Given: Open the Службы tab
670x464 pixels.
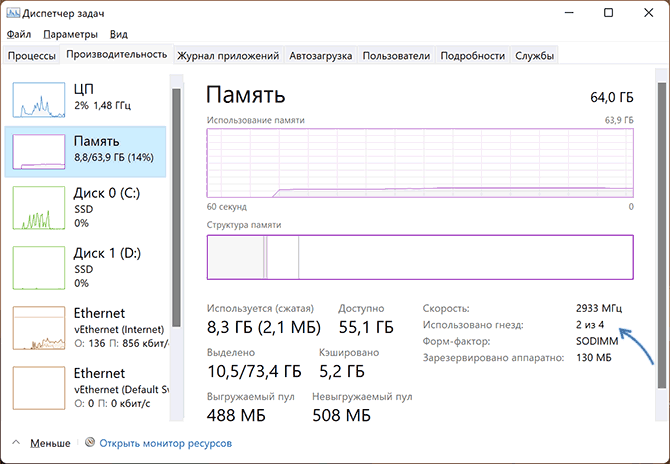Looking at the screenshot, I should [x=534, y=56].
